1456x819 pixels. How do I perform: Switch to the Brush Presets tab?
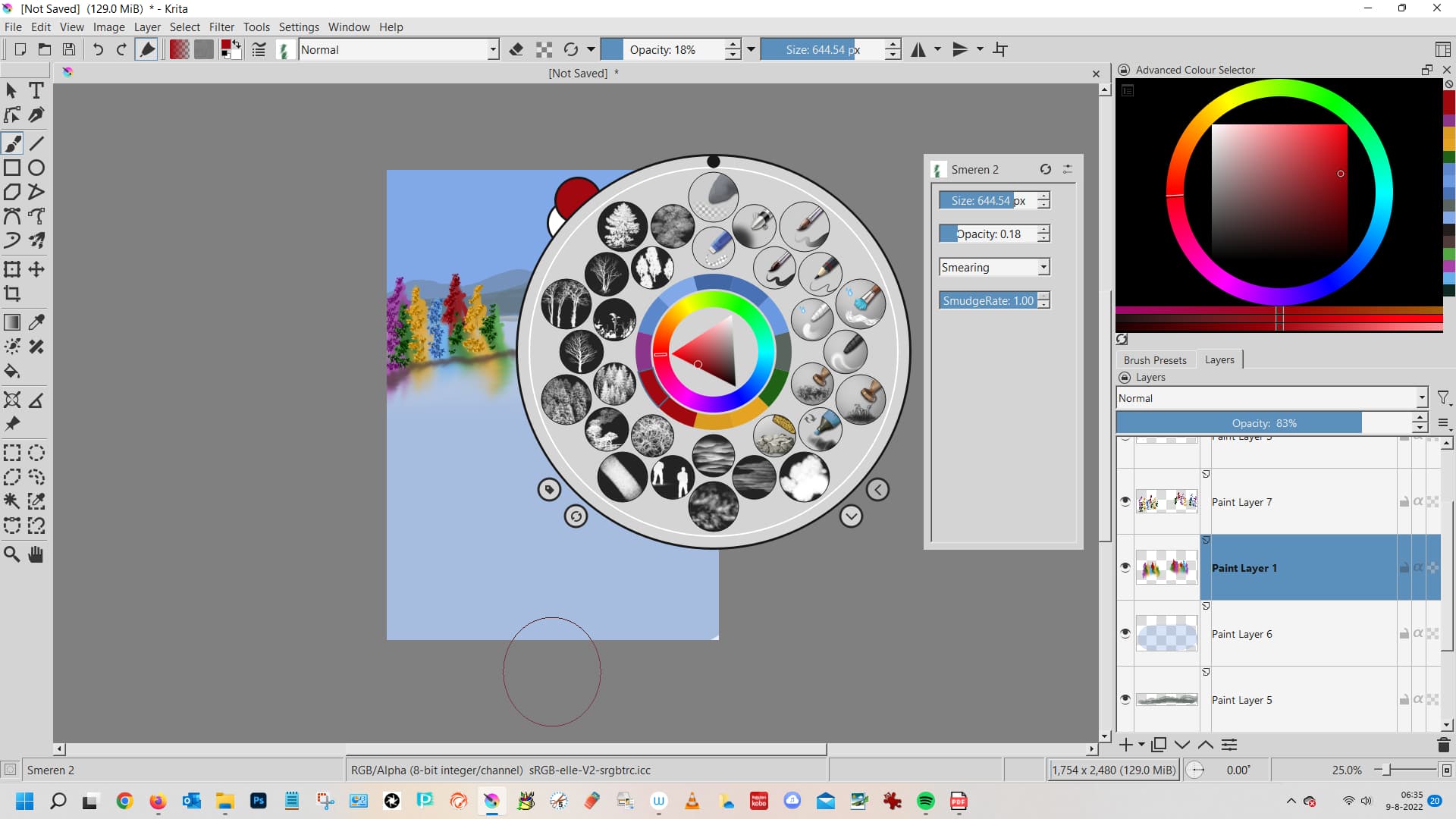pyautogui.click(x=1154, y=360)
